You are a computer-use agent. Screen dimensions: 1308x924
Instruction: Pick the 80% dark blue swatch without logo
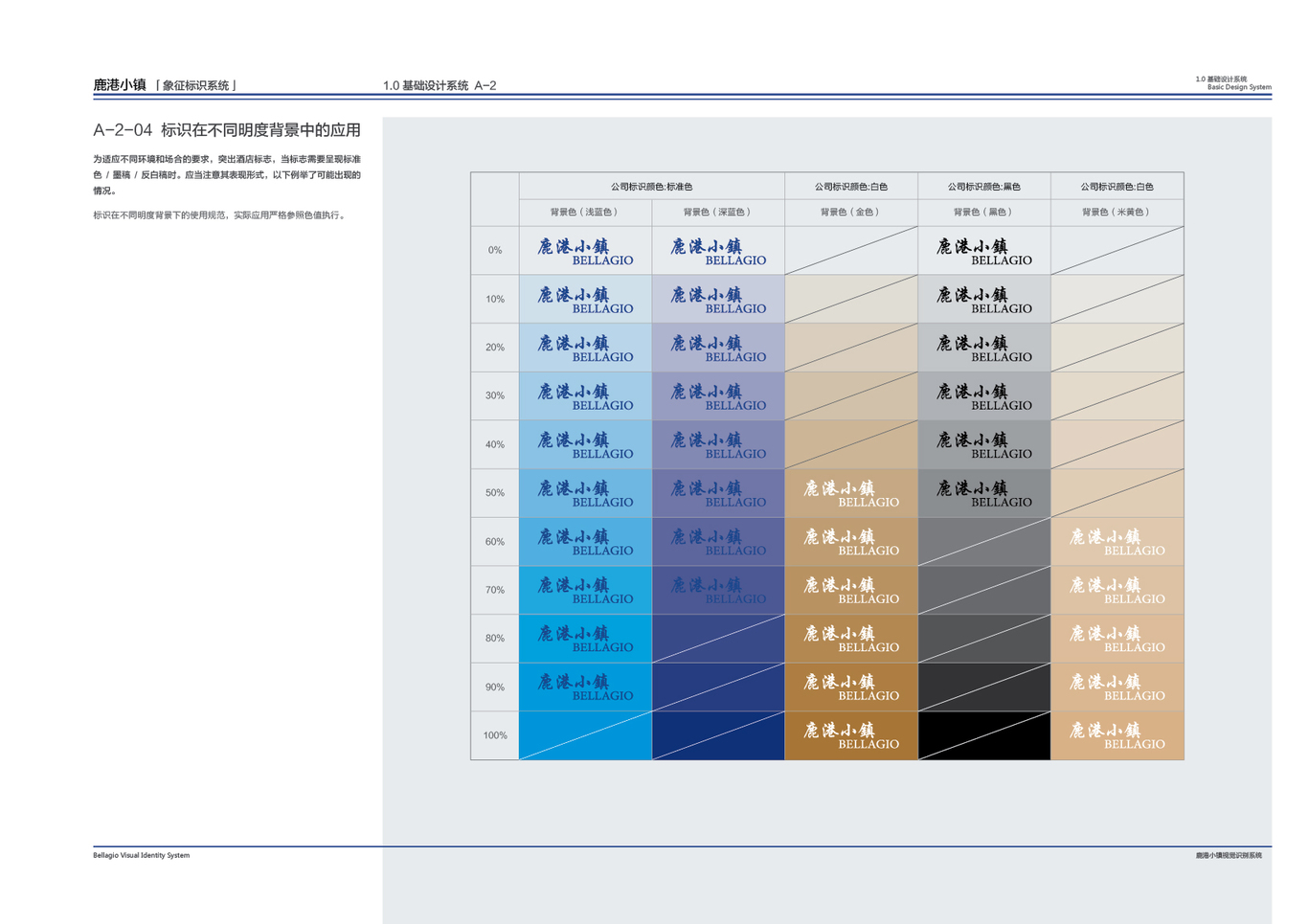point(718,638)
